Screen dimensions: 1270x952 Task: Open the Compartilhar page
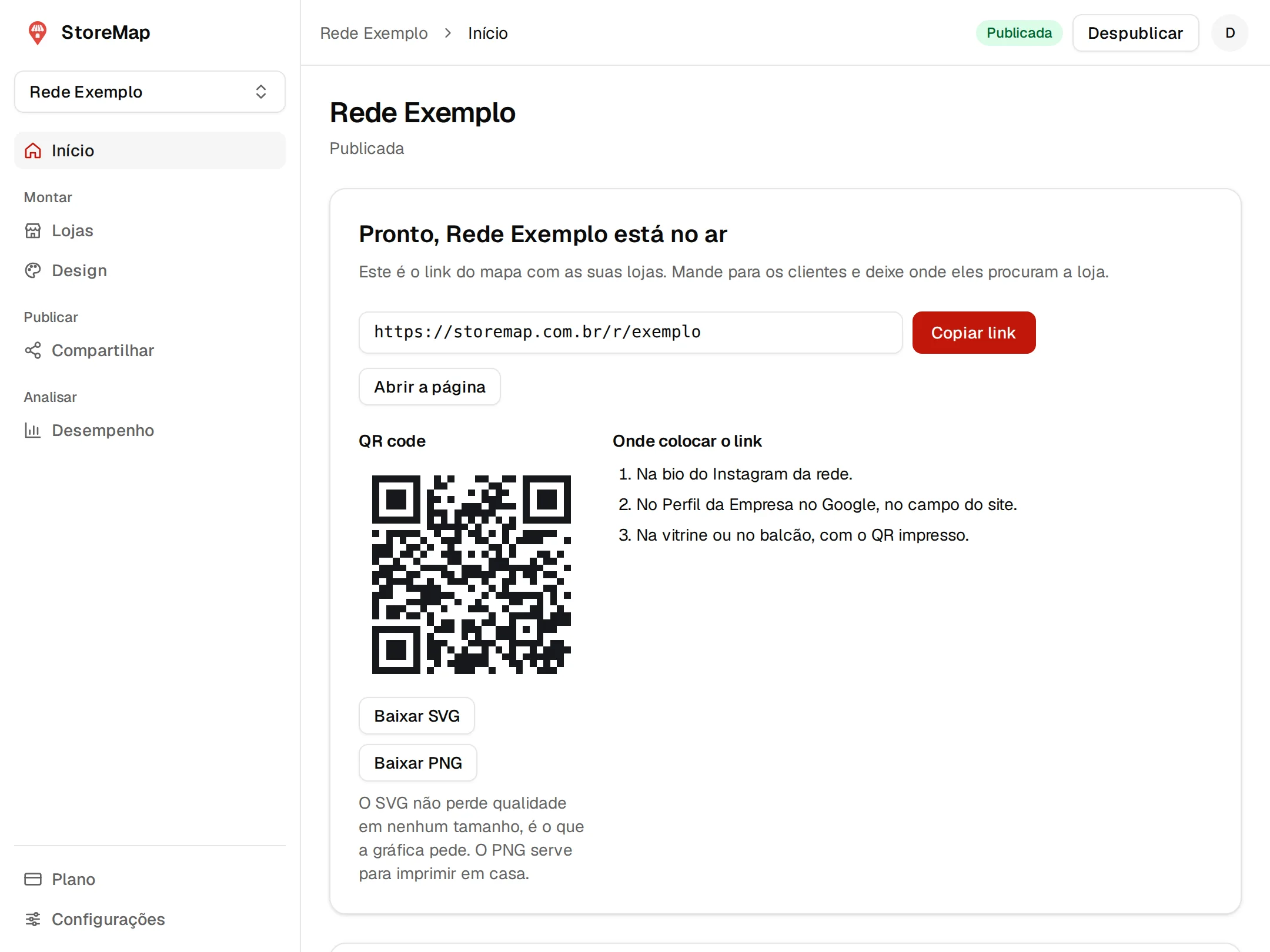150,351
